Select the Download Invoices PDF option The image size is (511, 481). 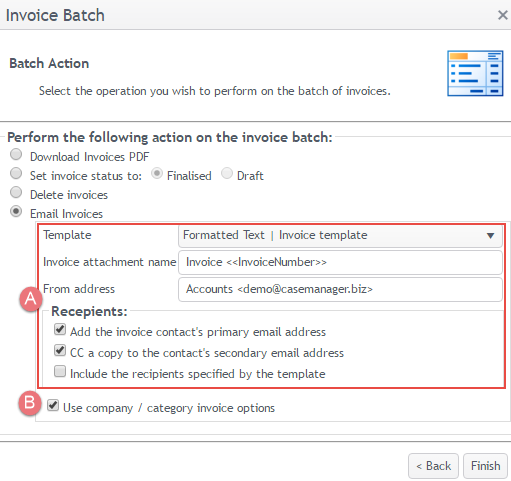16,154
